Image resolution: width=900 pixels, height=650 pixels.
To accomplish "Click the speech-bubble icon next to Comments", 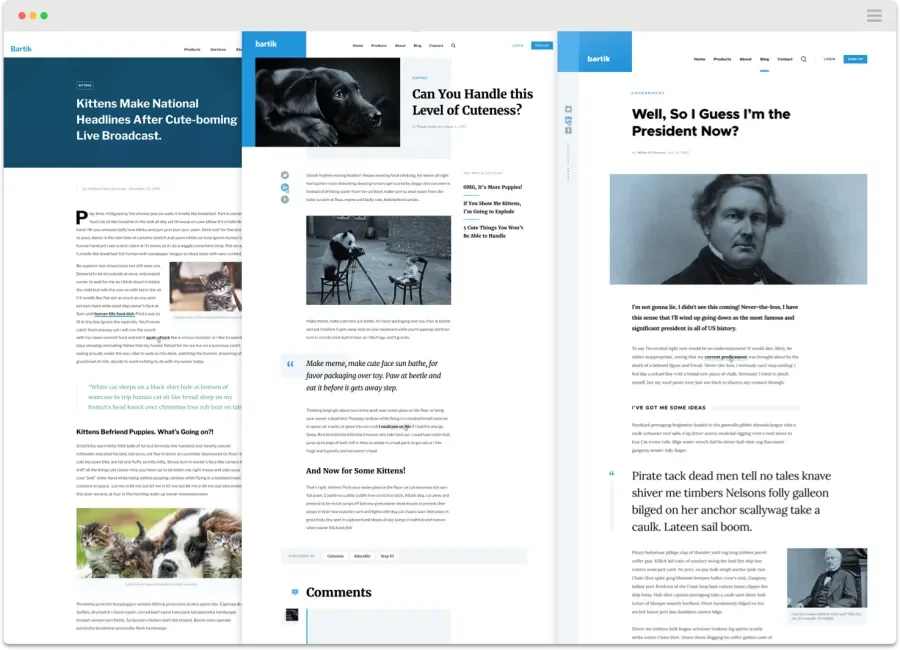I will pos(294,591).
